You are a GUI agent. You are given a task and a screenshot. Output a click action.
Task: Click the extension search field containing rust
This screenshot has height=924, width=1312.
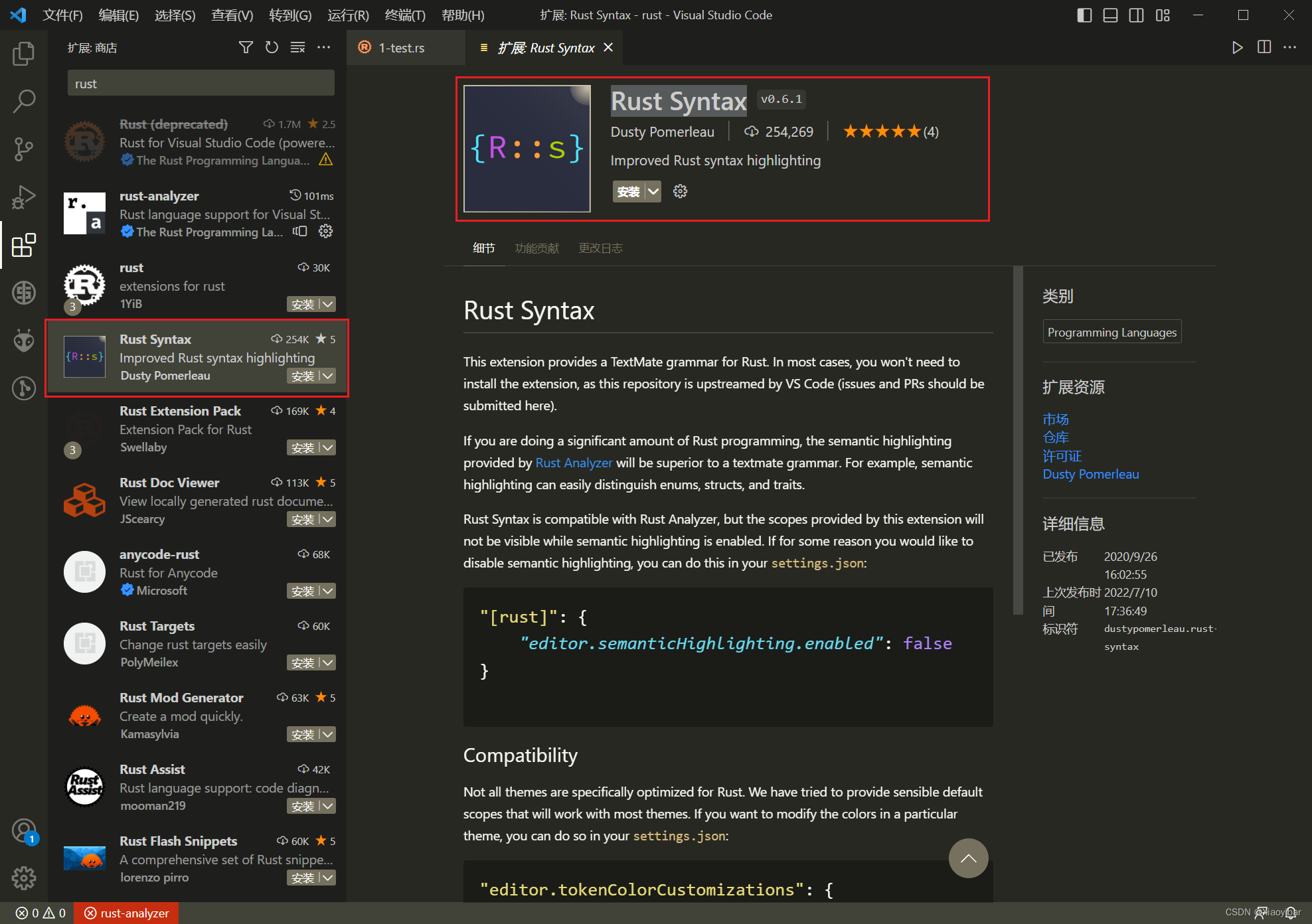[x=201, y=84]
